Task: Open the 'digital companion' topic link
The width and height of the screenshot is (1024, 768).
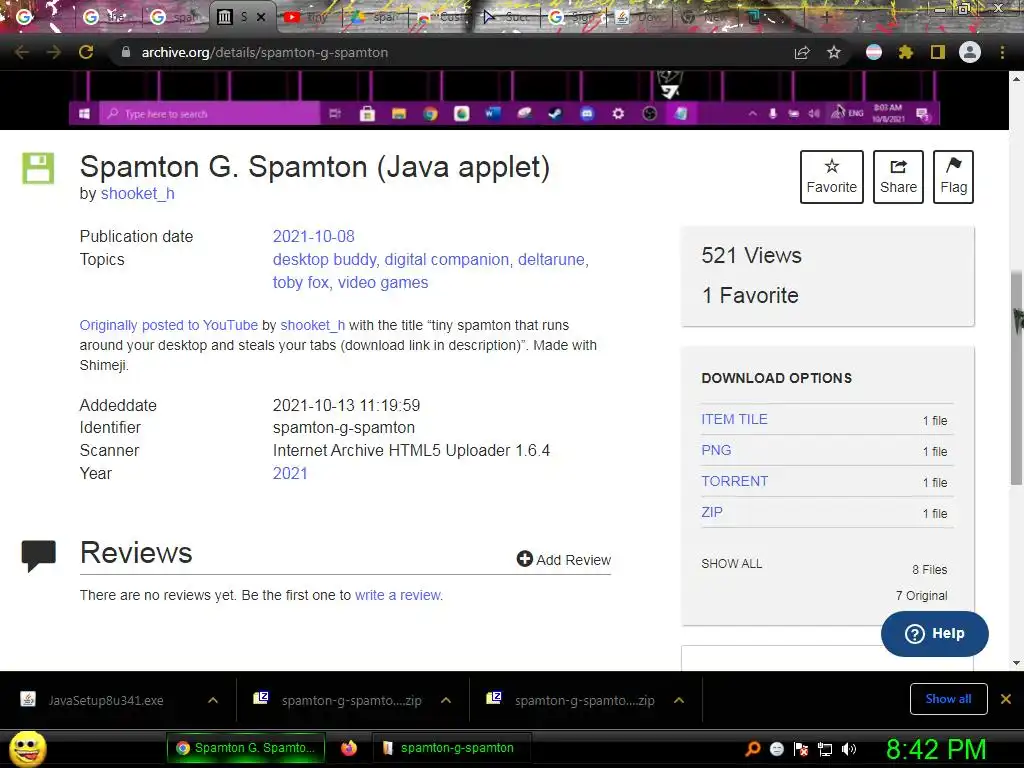Action: point(447,259)
